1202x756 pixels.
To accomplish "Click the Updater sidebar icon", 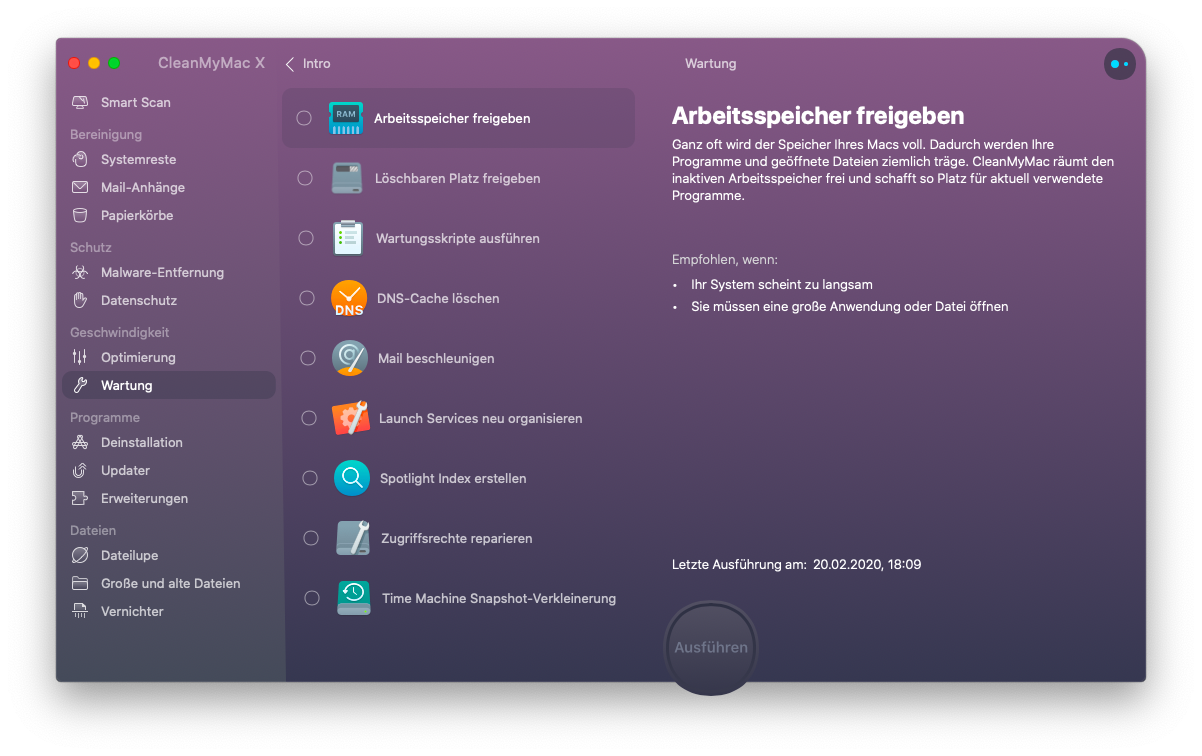I will [80, 470].
